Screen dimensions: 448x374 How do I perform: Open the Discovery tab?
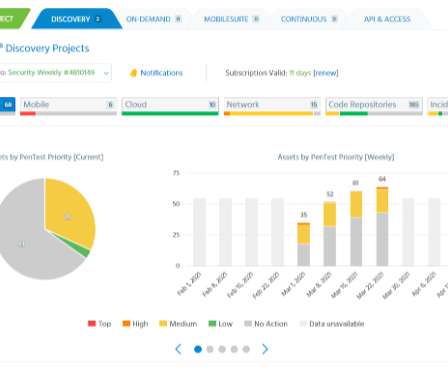click(x=77, y=19)
